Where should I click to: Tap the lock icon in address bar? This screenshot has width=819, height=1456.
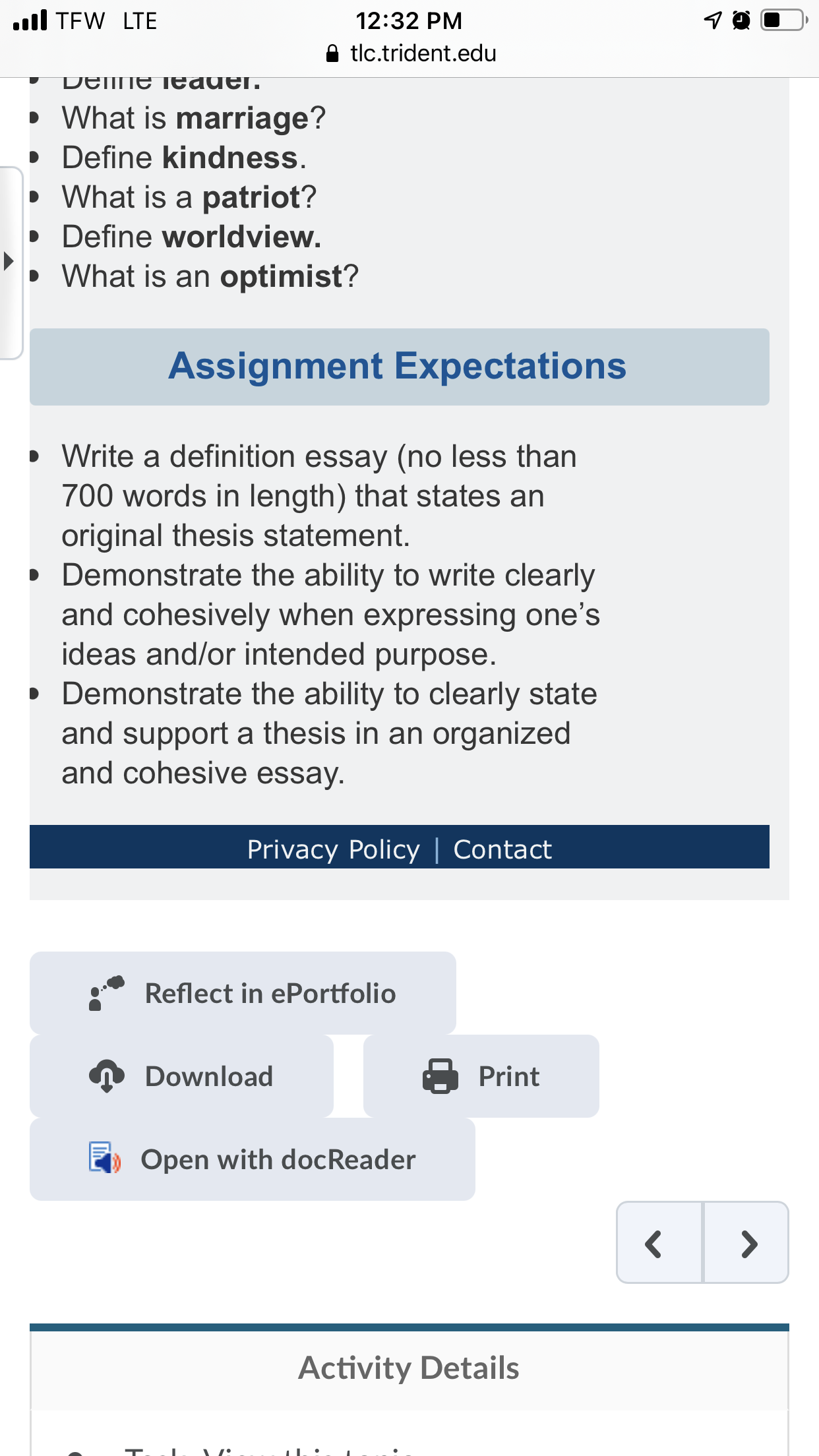pyautogui.click(x=332, y=53)
